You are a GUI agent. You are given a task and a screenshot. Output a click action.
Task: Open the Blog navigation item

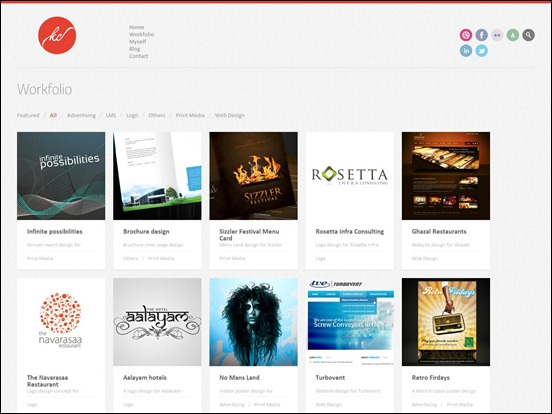click(x=134, y=49)
